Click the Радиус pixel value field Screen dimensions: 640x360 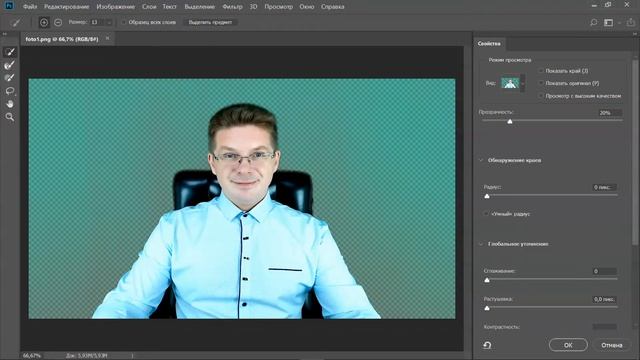pyautogui.click(x=604, y=187)
